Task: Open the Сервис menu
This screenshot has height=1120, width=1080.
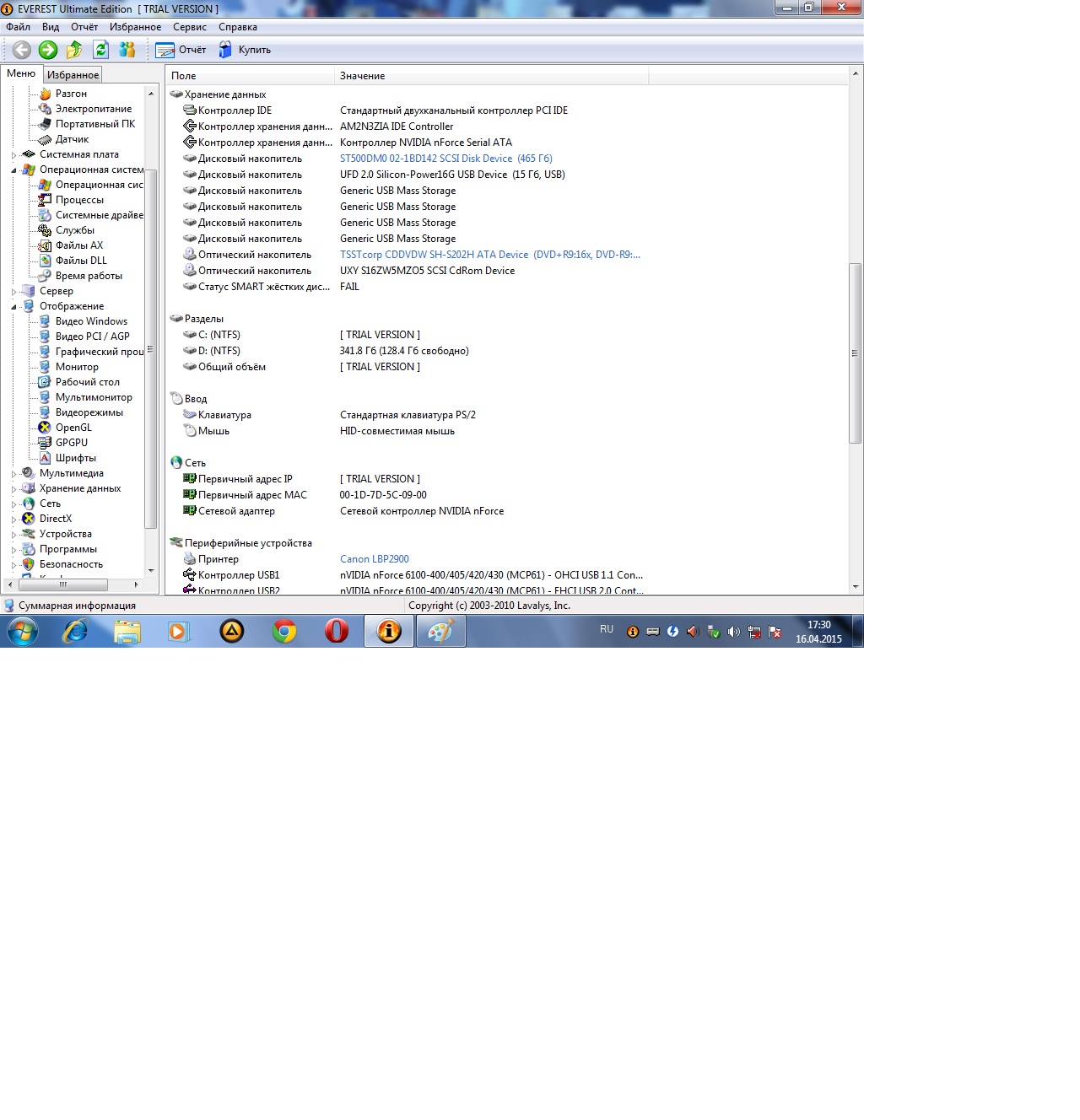Action: 190,27
